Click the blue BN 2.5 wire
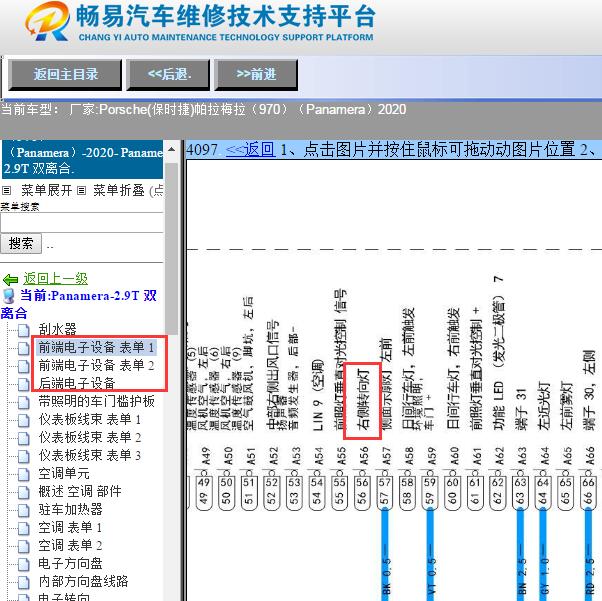602x601 pixels. pyautogui.click(x=521, y=555)
